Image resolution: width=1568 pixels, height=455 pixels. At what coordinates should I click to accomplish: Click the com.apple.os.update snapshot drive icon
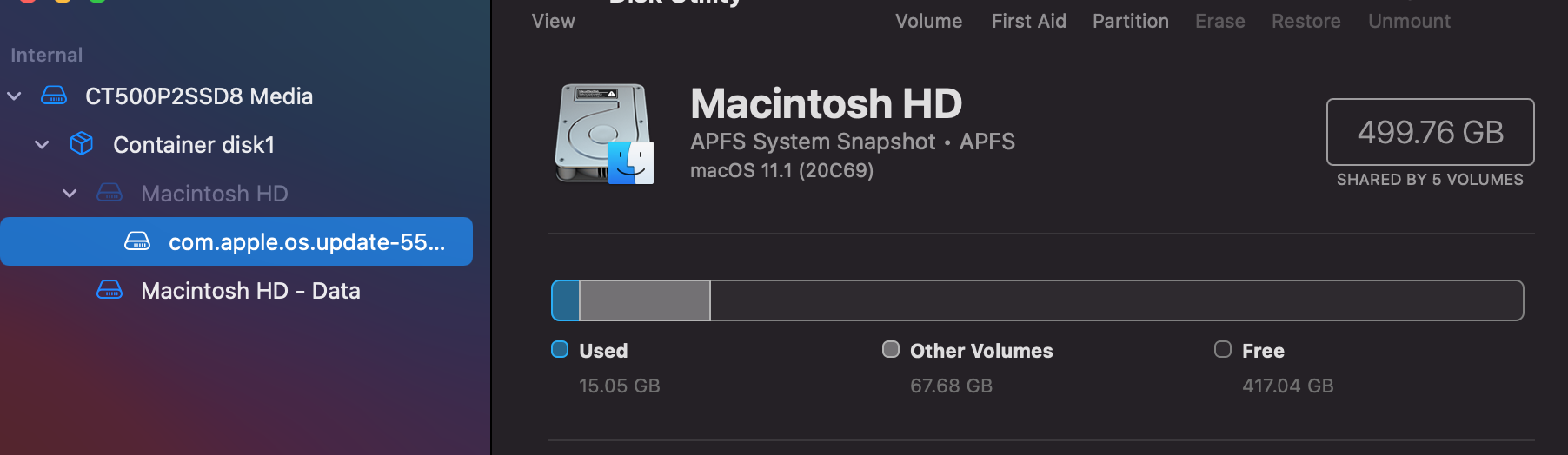[x=137, y=241]
